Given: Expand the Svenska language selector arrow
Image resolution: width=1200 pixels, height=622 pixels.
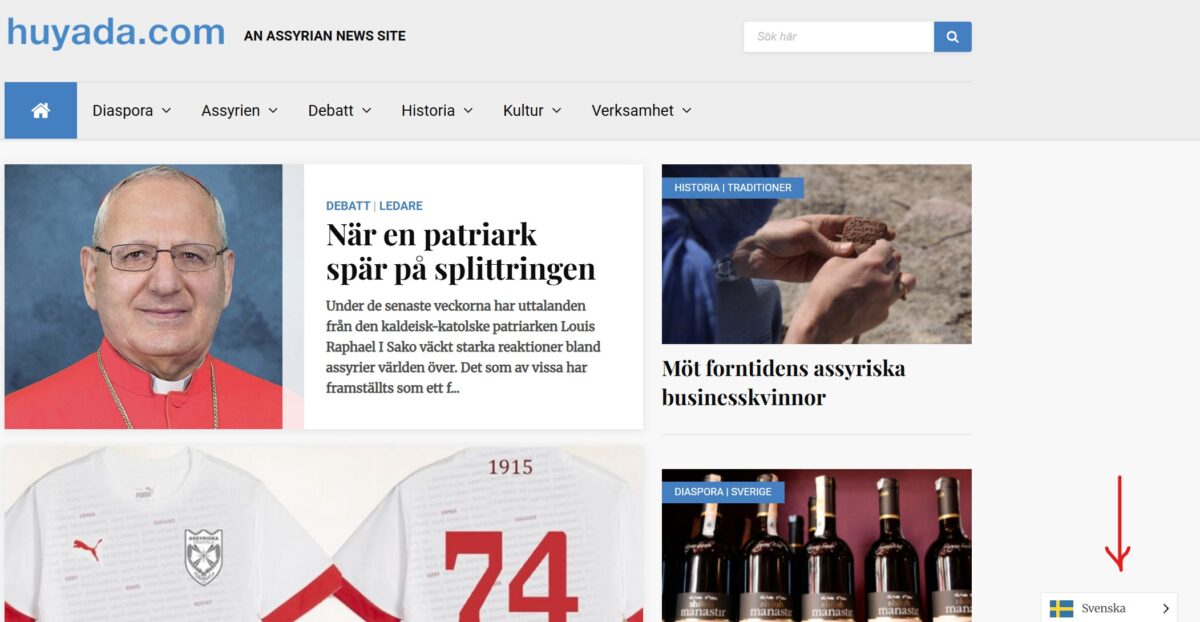Looking at the screenshot, I should coord(1166,608).
